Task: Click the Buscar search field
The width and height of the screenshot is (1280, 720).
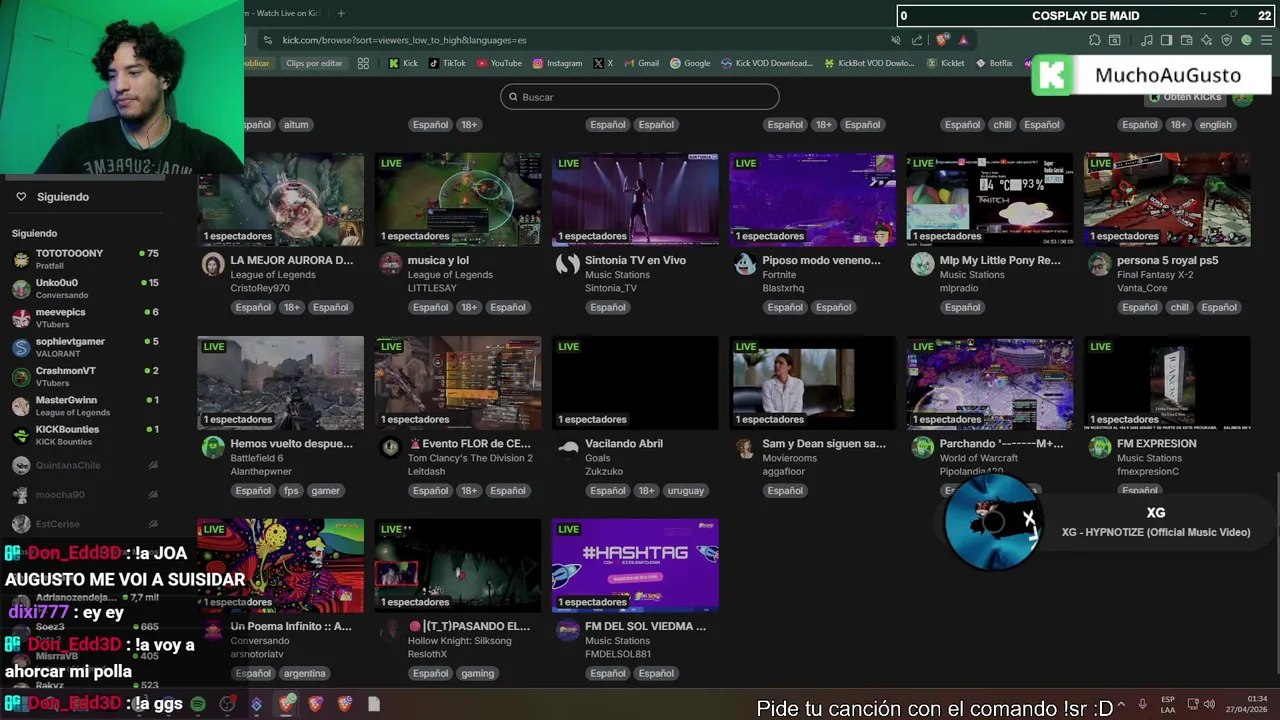Action: coord(640,97)
